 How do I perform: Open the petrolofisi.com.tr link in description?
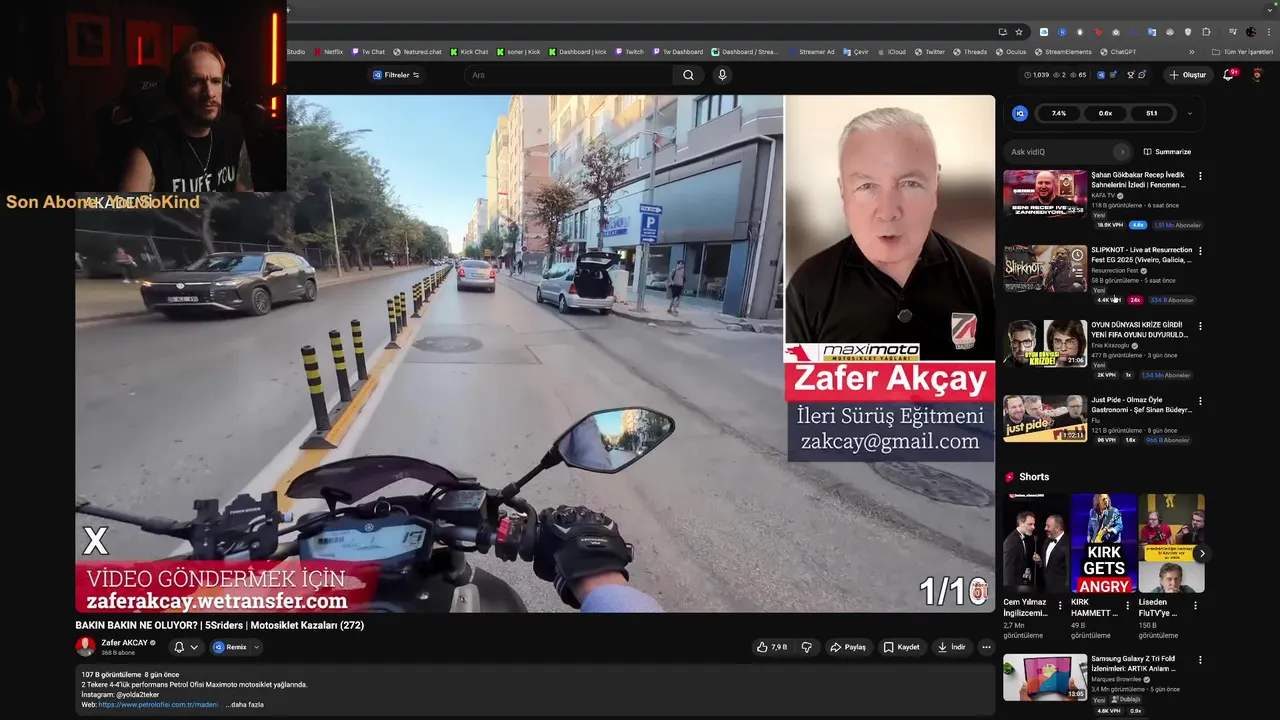[x=158, y=704]
